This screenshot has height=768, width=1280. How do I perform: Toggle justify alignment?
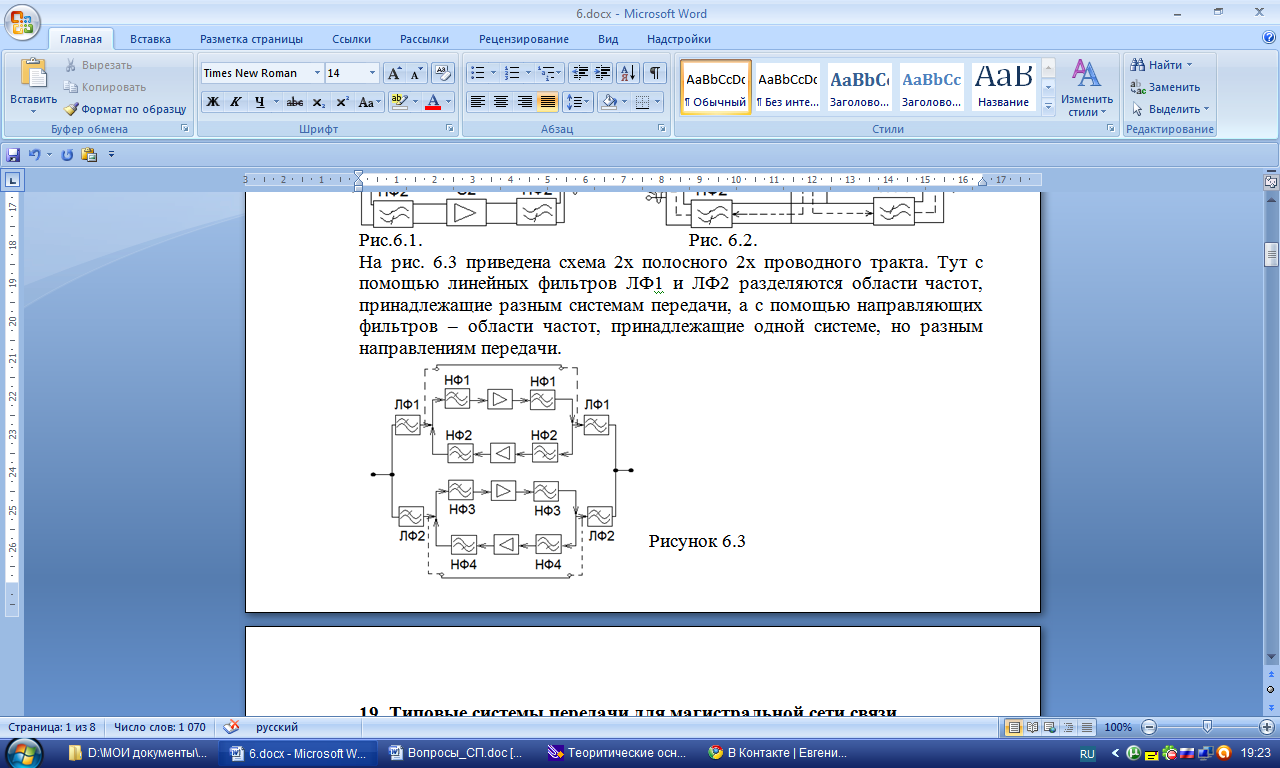click(x=547, y=102)
